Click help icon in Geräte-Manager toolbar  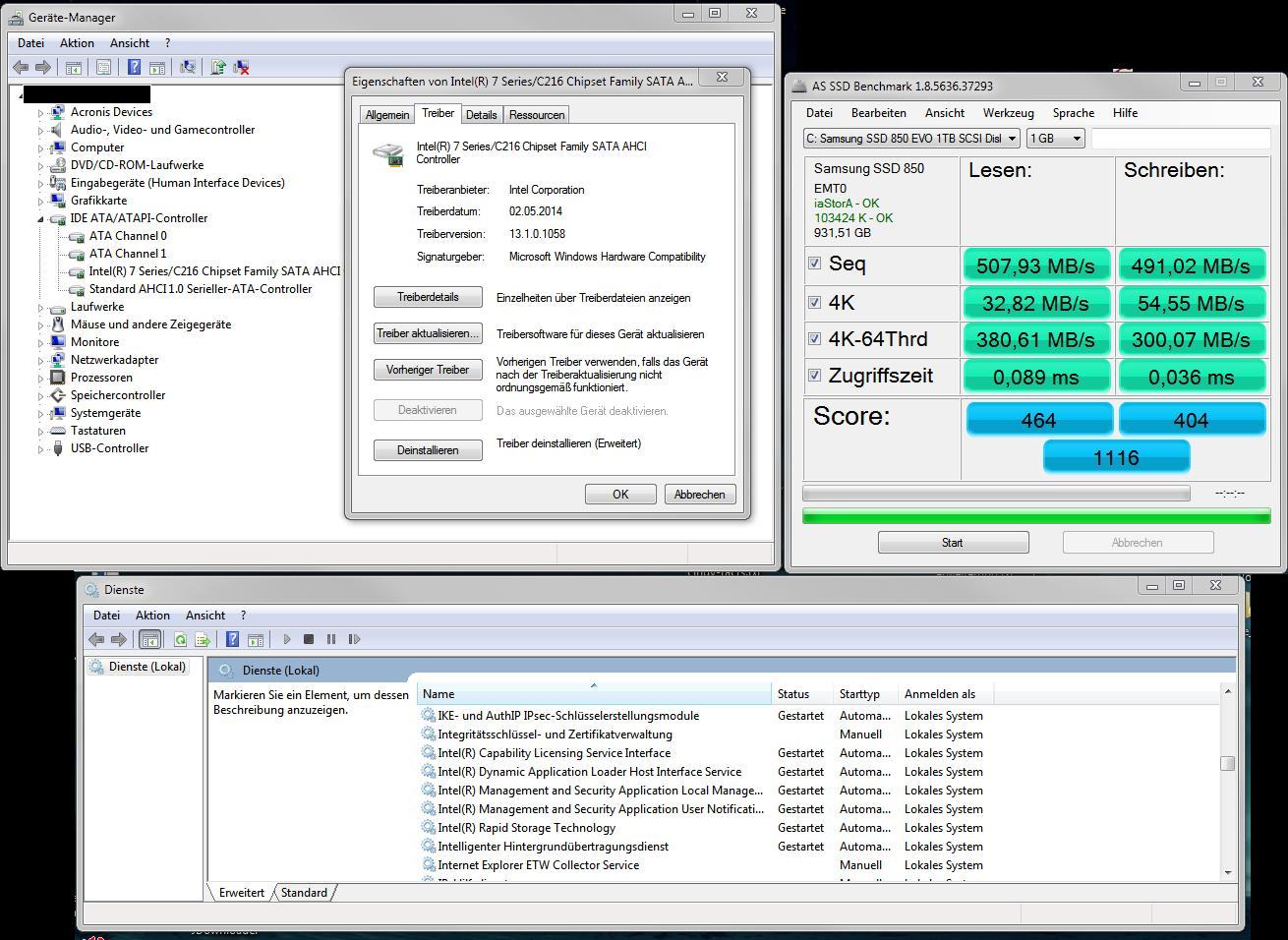click(x=134, y=68)
